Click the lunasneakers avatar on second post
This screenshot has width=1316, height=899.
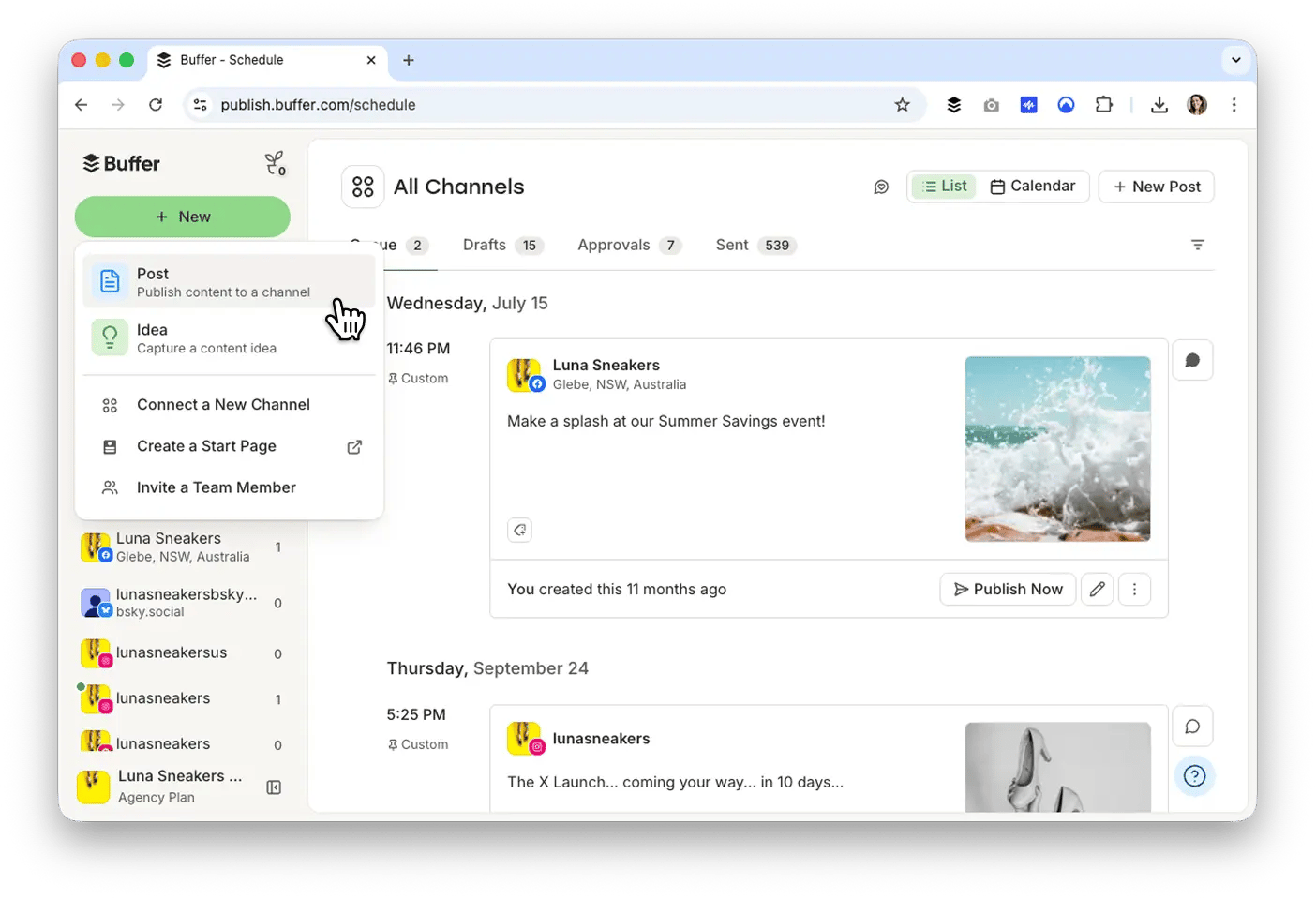point(525,740)
